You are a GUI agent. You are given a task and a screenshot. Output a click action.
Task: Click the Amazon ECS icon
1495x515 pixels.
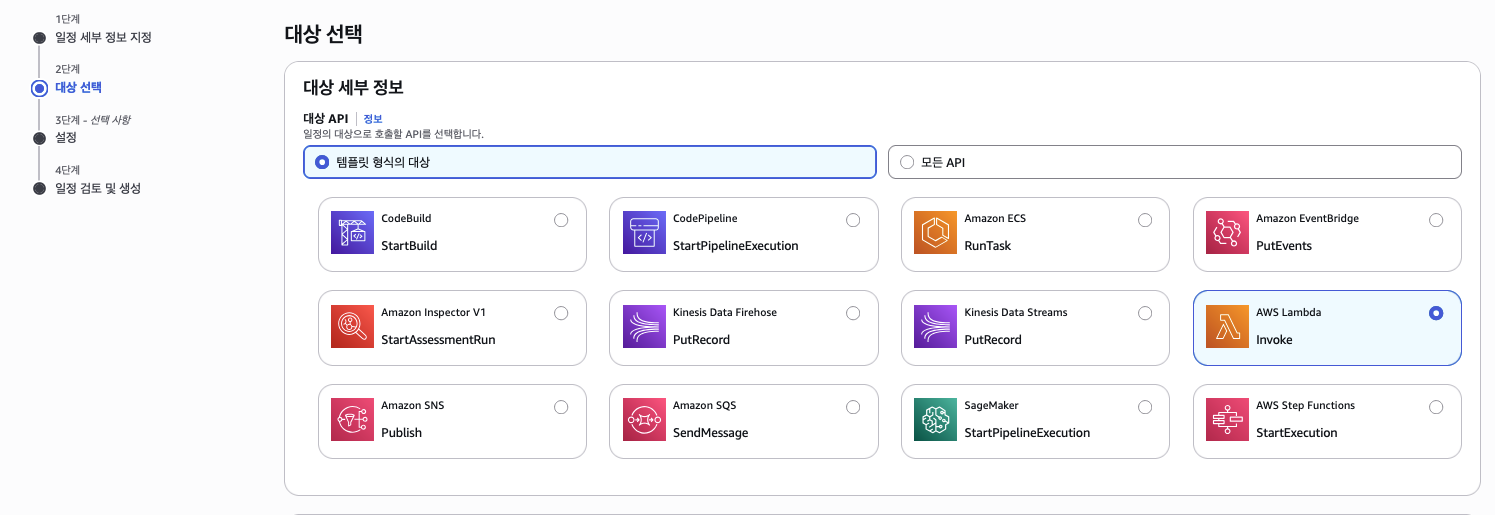935,233
